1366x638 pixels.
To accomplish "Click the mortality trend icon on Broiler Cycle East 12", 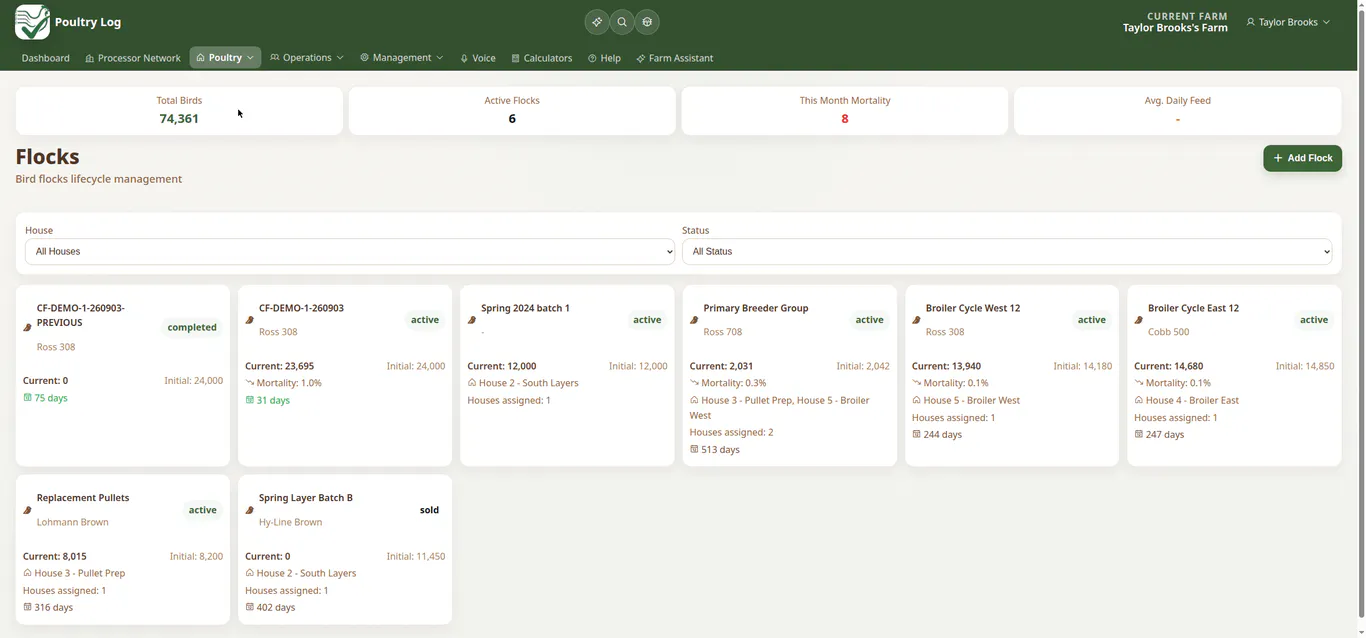I will [1139, 383].
